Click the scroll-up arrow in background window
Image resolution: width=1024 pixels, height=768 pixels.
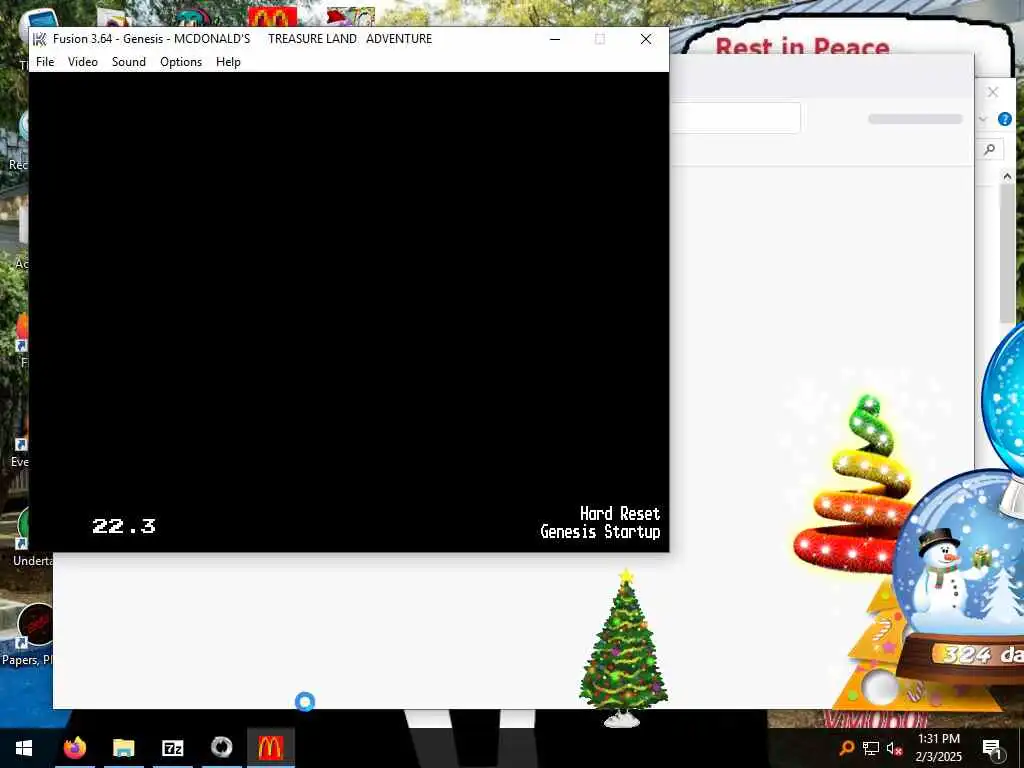[x=1007, y=176]
